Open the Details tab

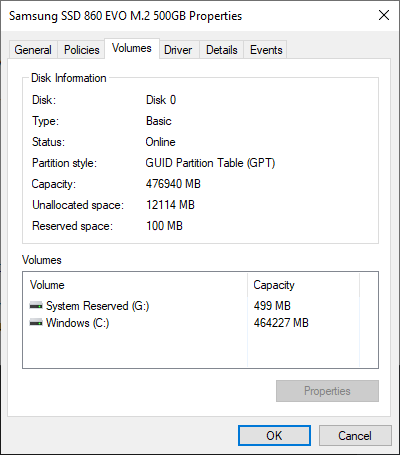[222, 50]
